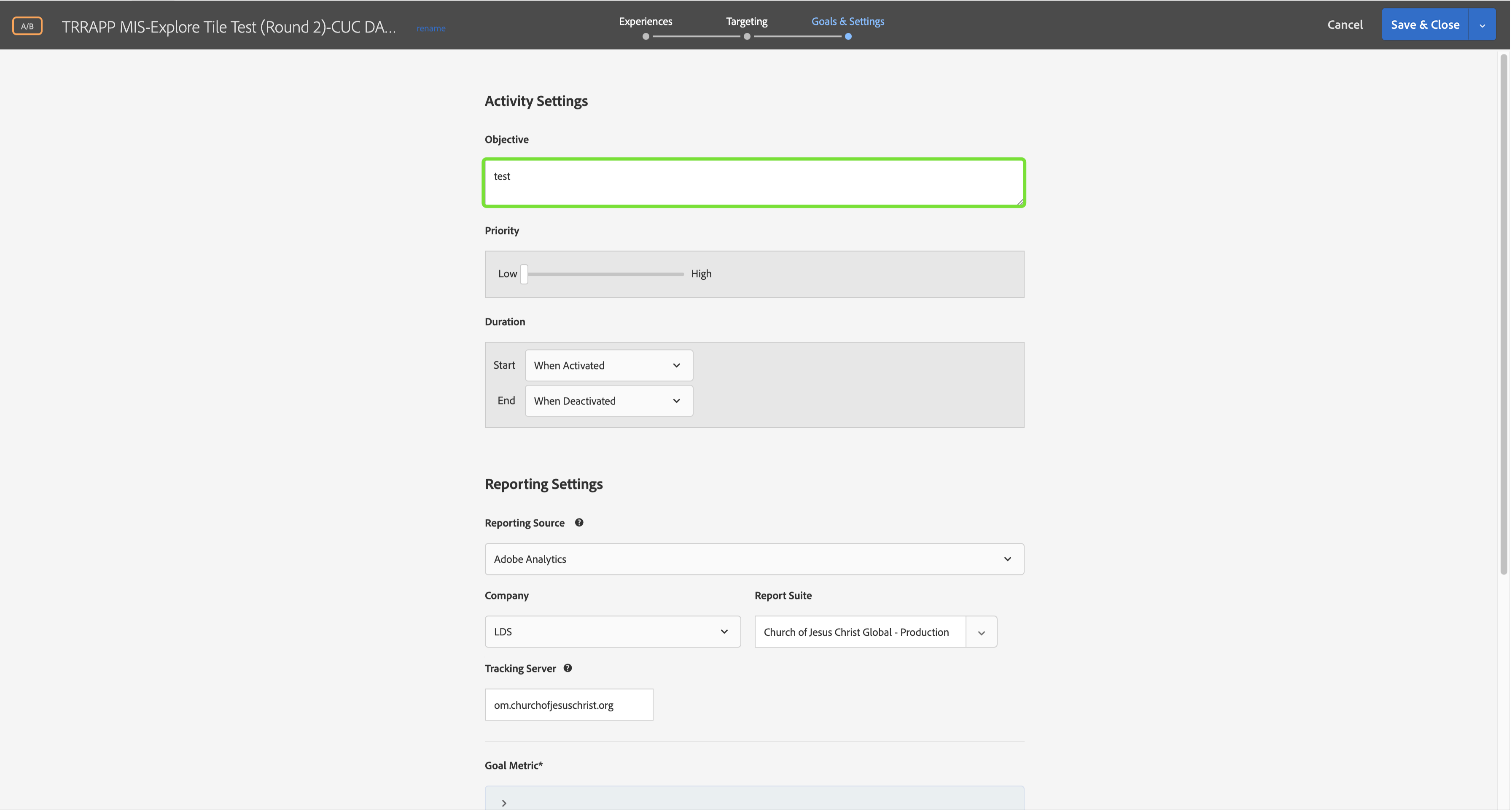Open the Report Suite picker dropdown
Screen dimensions: 1512x810
981,632
